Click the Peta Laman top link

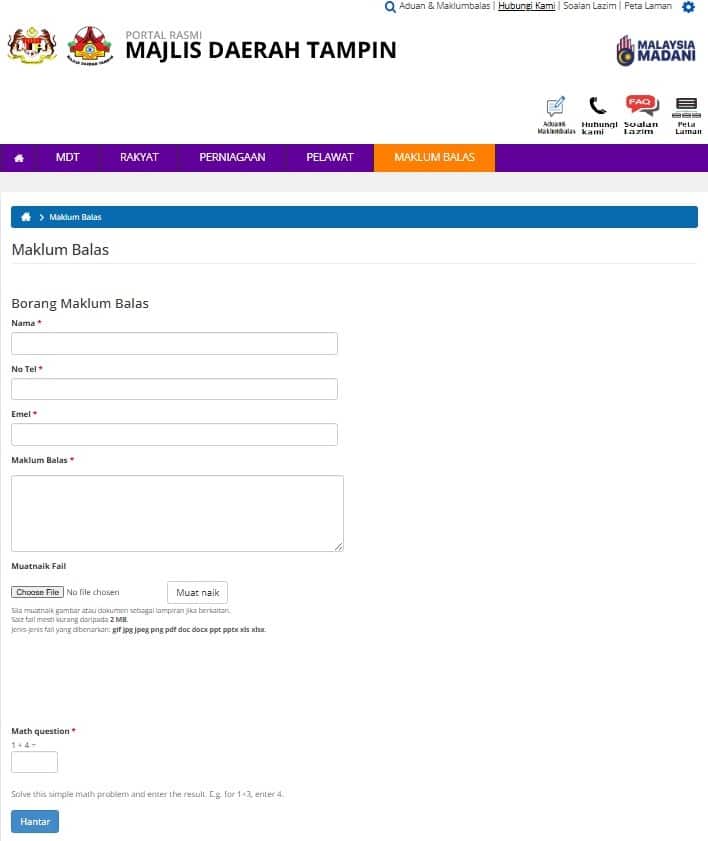click(x=648, y=6)
